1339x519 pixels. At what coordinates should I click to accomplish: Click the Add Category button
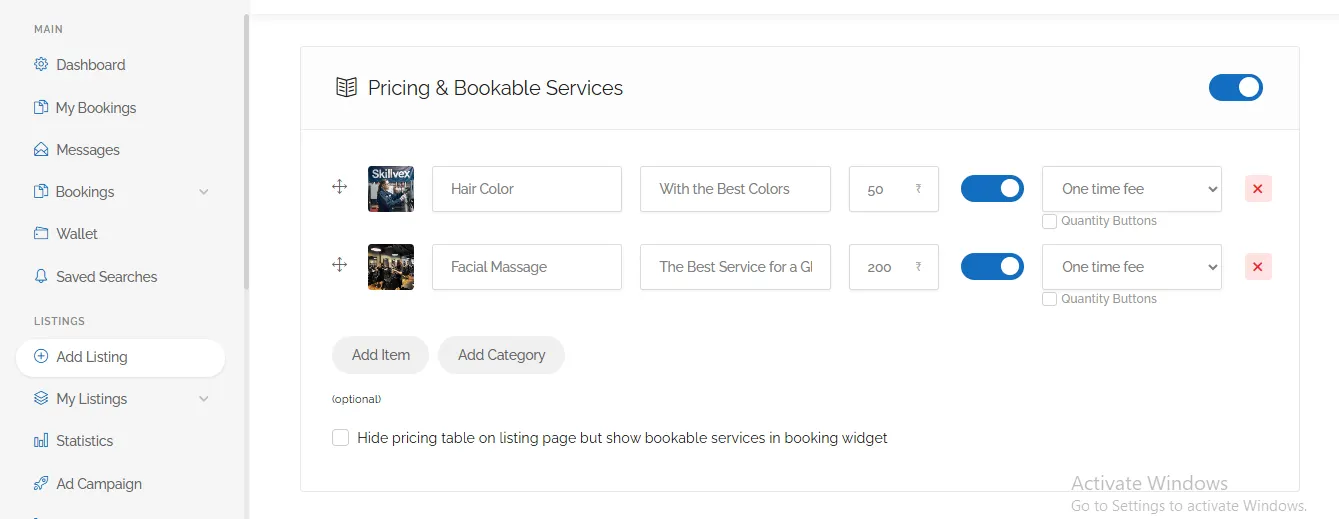[x=501, y=355]
